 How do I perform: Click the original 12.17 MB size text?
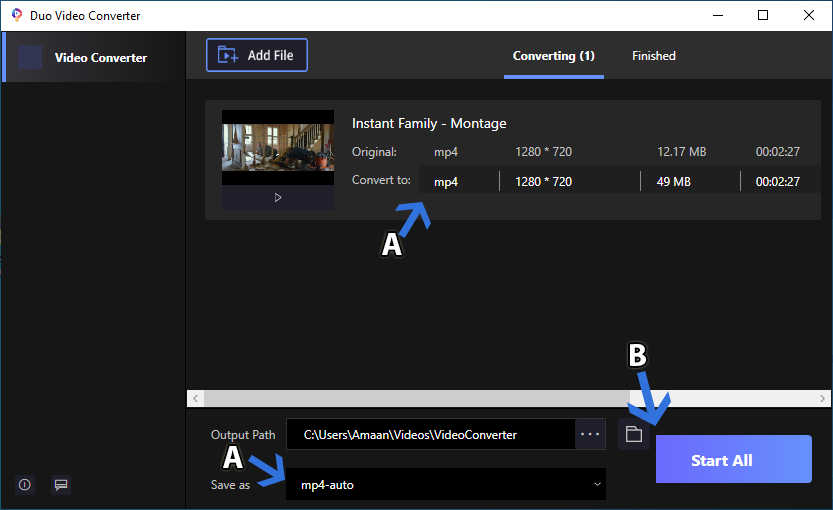(682, 152)
